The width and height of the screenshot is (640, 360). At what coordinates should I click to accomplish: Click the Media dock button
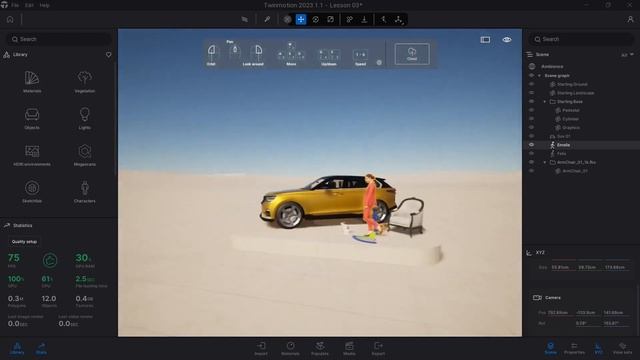coord(349,349)
